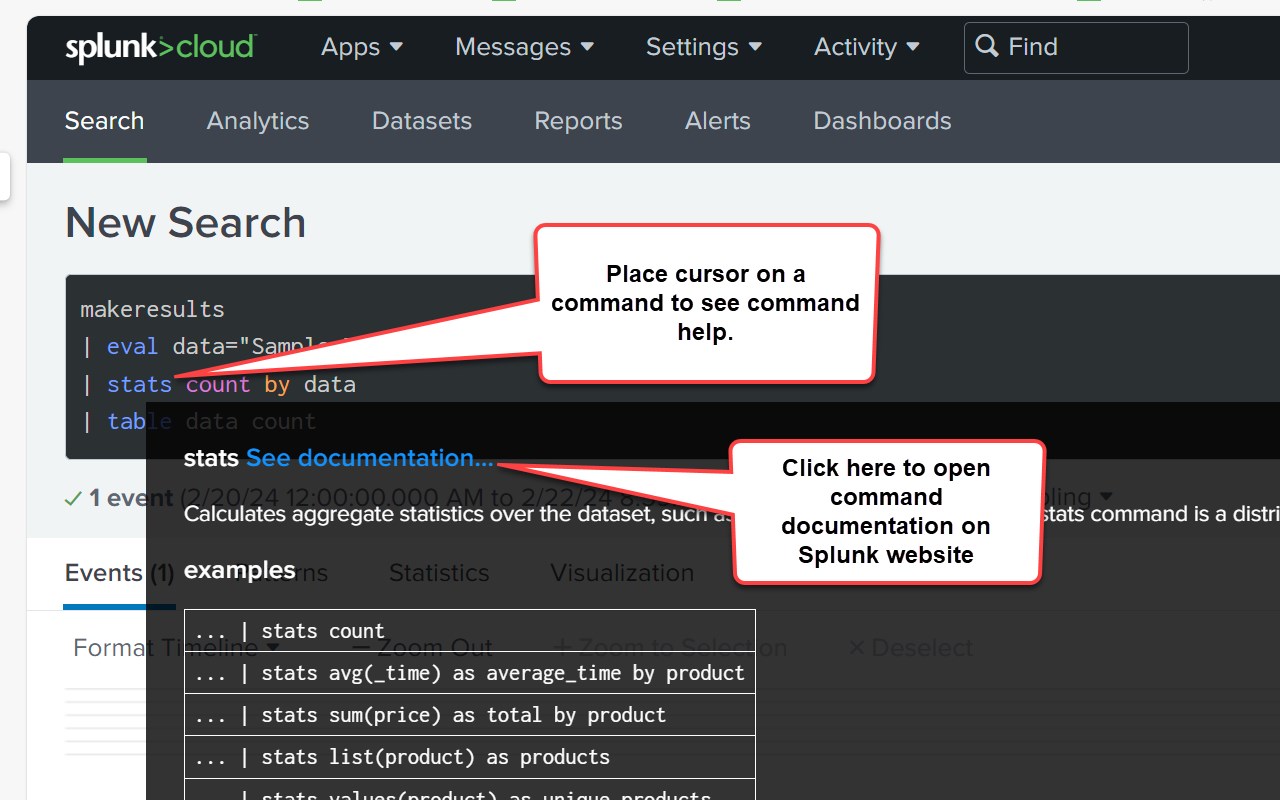Expand the Settings menu

click(x=704, y=47)
